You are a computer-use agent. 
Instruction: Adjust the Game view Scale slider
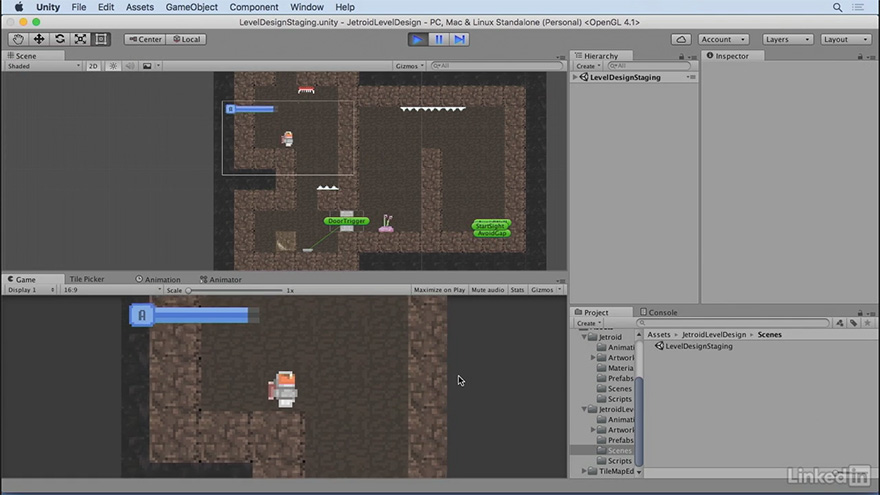click(235, 290)
